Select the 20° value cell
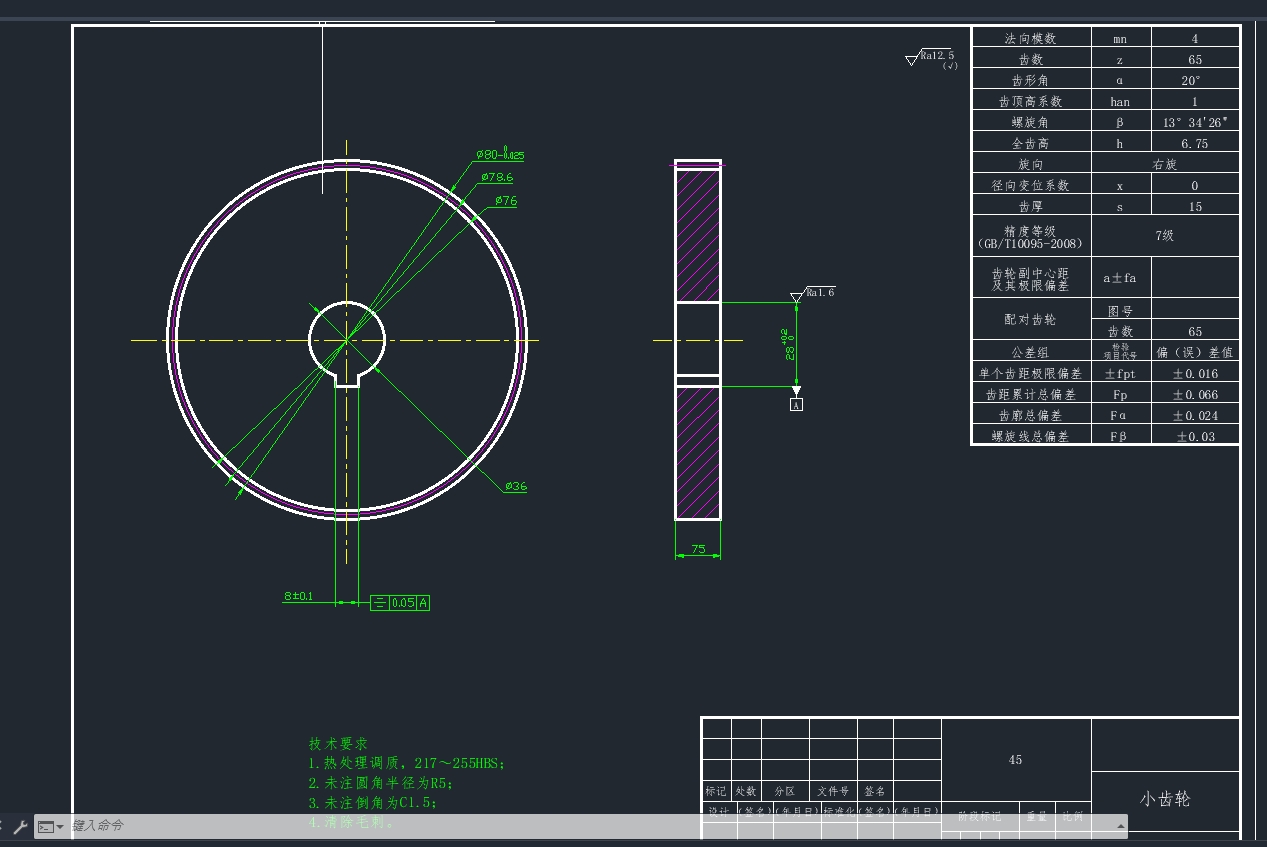1267x847 pixels. pos(1195,80)
